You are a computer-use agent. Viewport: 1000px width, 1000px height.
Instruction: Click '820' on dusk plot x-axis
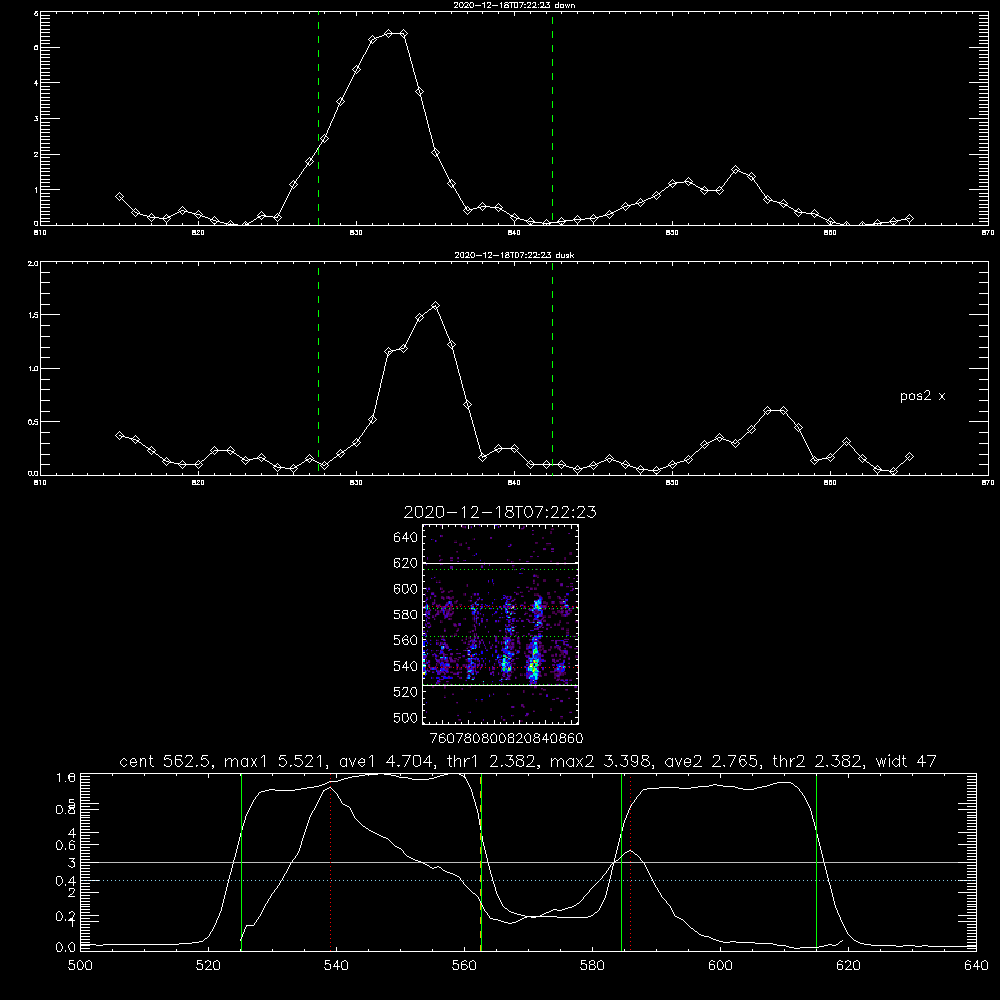(198, 483)
